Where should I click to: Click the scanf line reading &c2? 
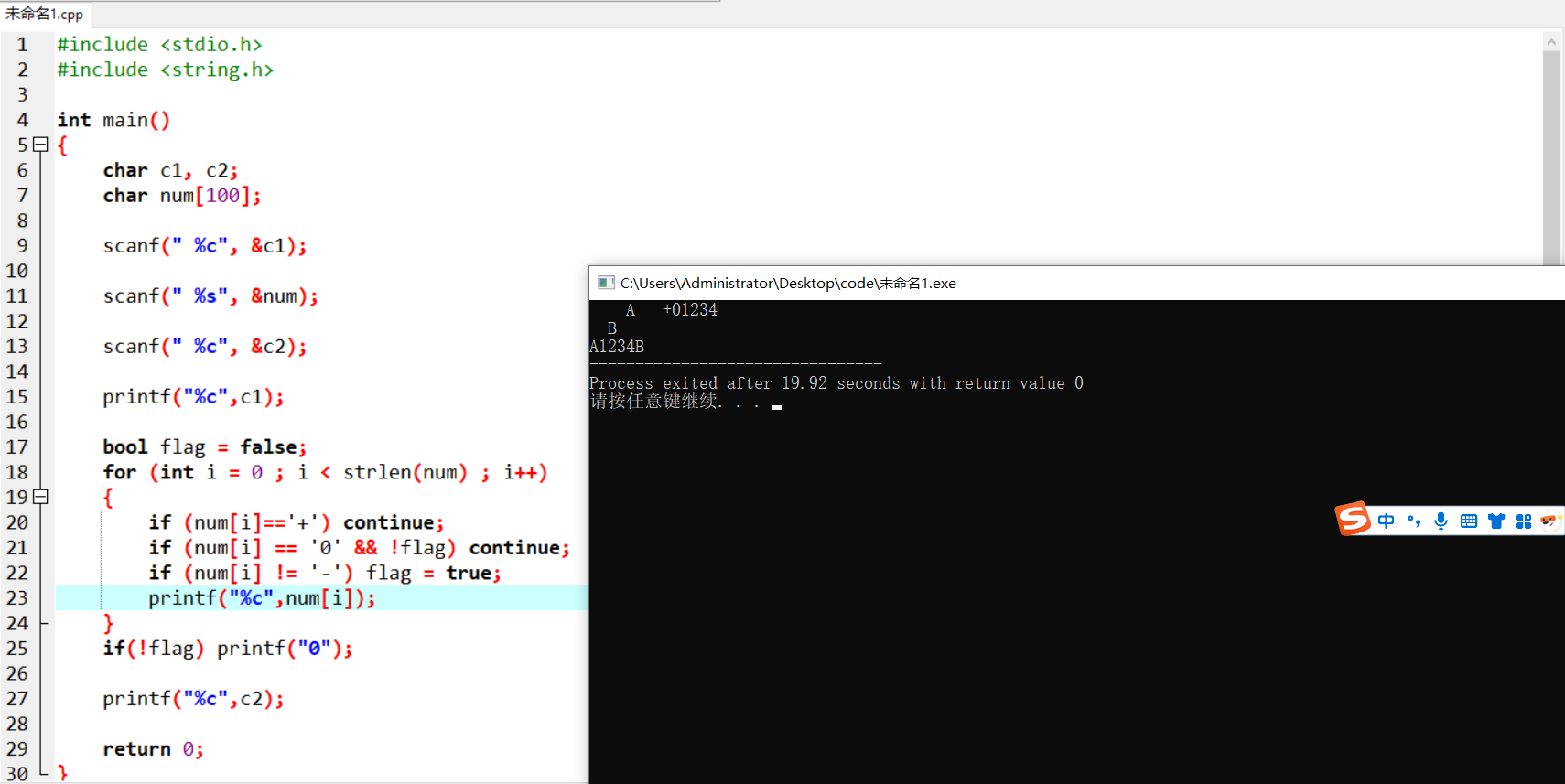tap(205, 347)
